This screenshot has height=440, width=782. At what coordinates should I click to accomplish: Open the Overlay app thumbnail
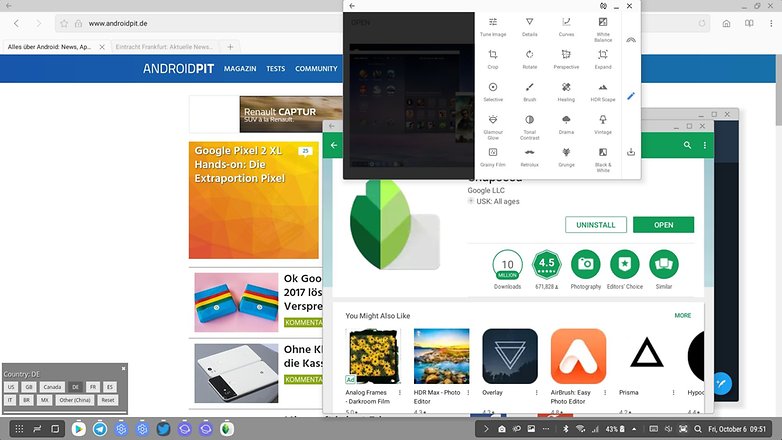pyautogui.click(x=510, y=356)
